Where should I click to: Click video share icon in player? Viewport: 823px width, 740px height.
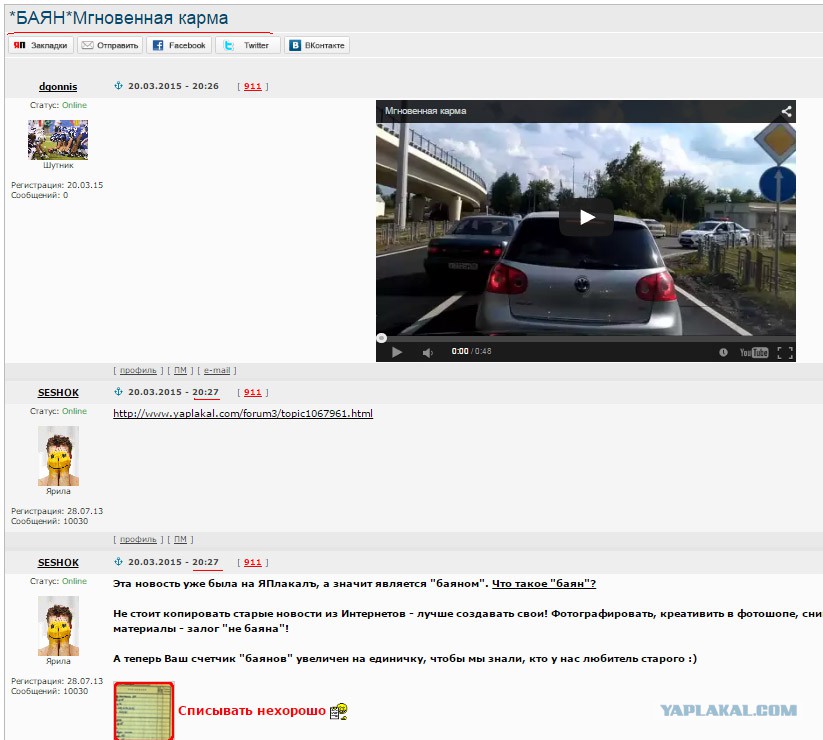pyautogui.click(x=786, y=111)
